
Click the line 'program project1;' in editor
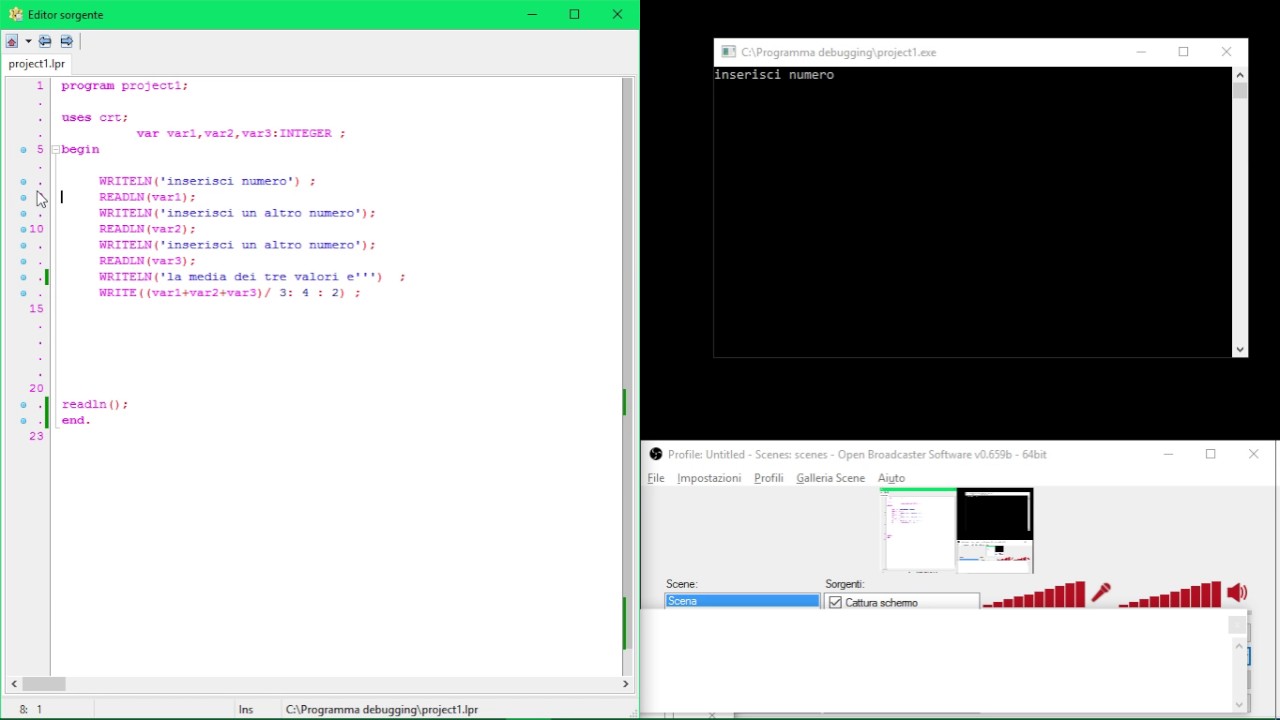pos(124,86)
